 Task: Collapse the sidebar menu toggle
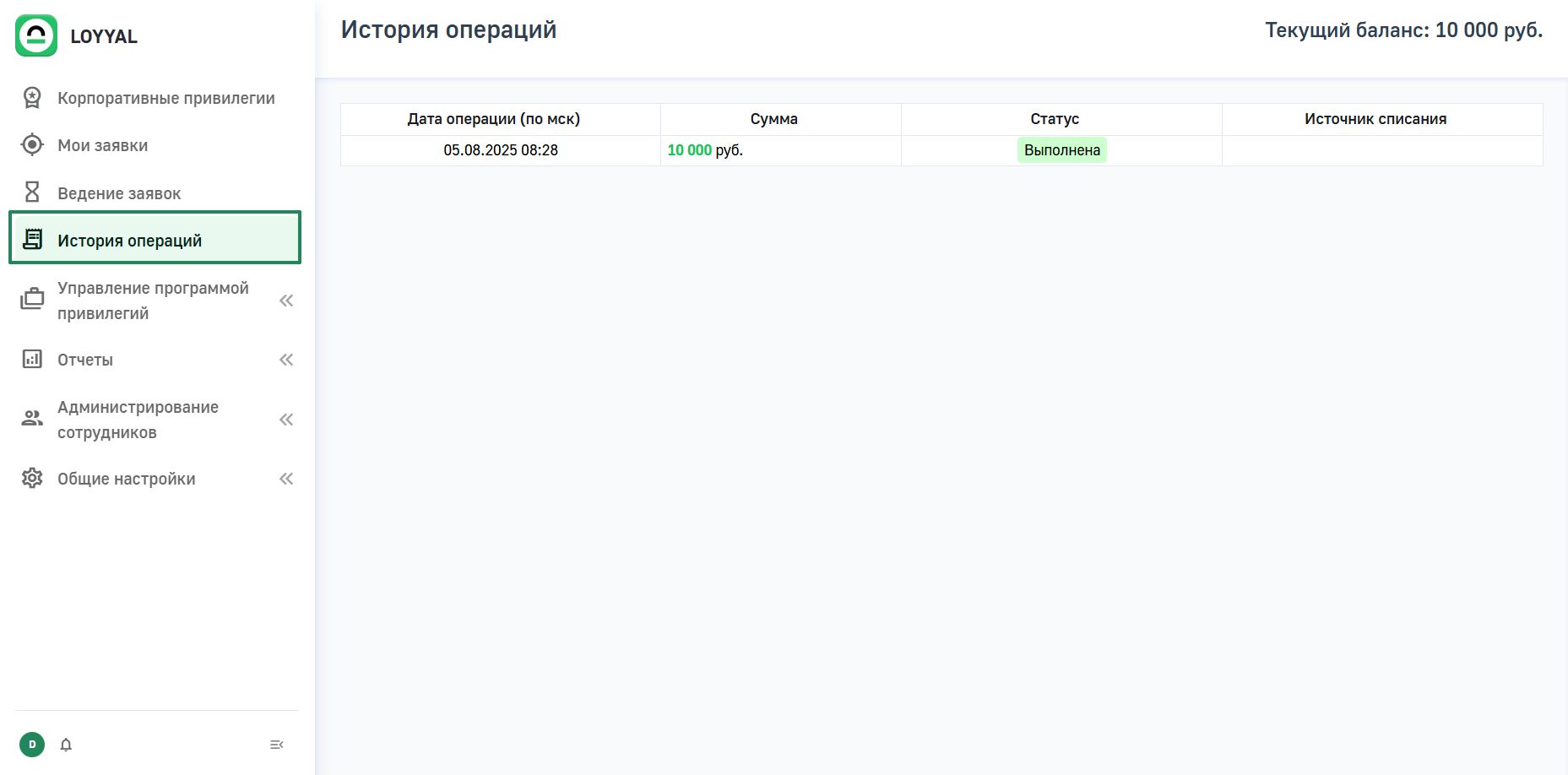[276, 745]
